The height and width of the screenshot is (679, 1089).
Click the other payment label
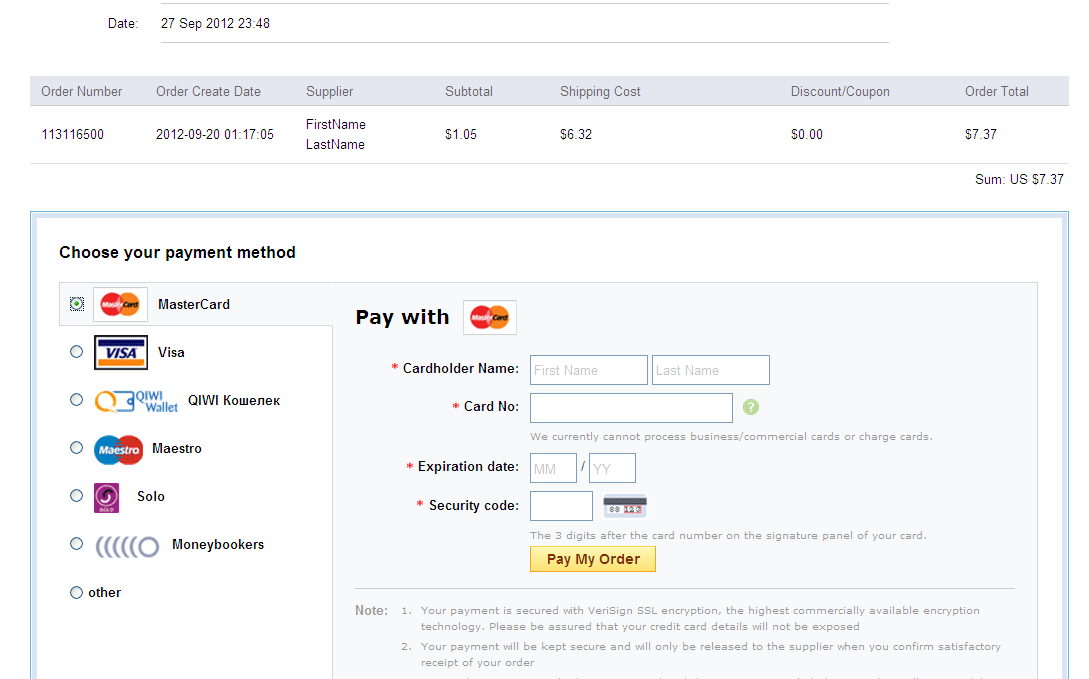(104, 593)
